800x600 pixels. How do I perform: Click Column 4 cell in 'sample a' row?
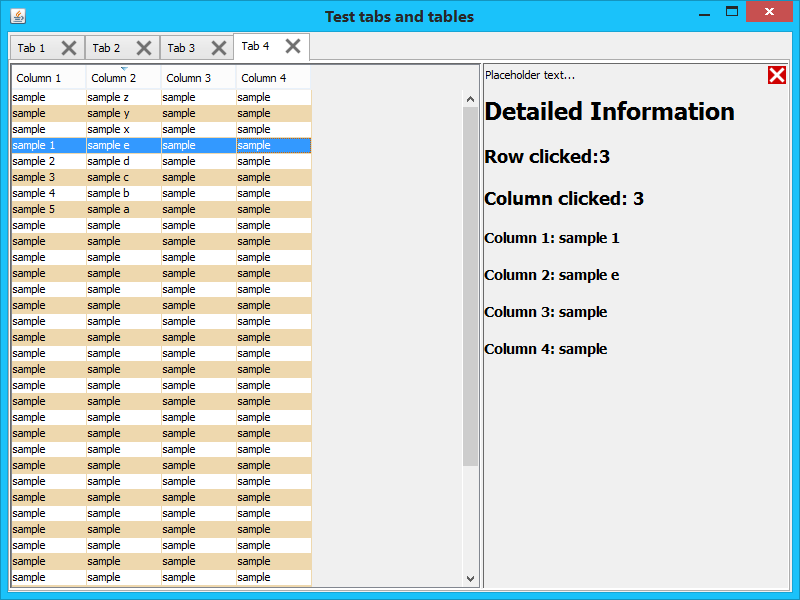click(x=274, y=209)
